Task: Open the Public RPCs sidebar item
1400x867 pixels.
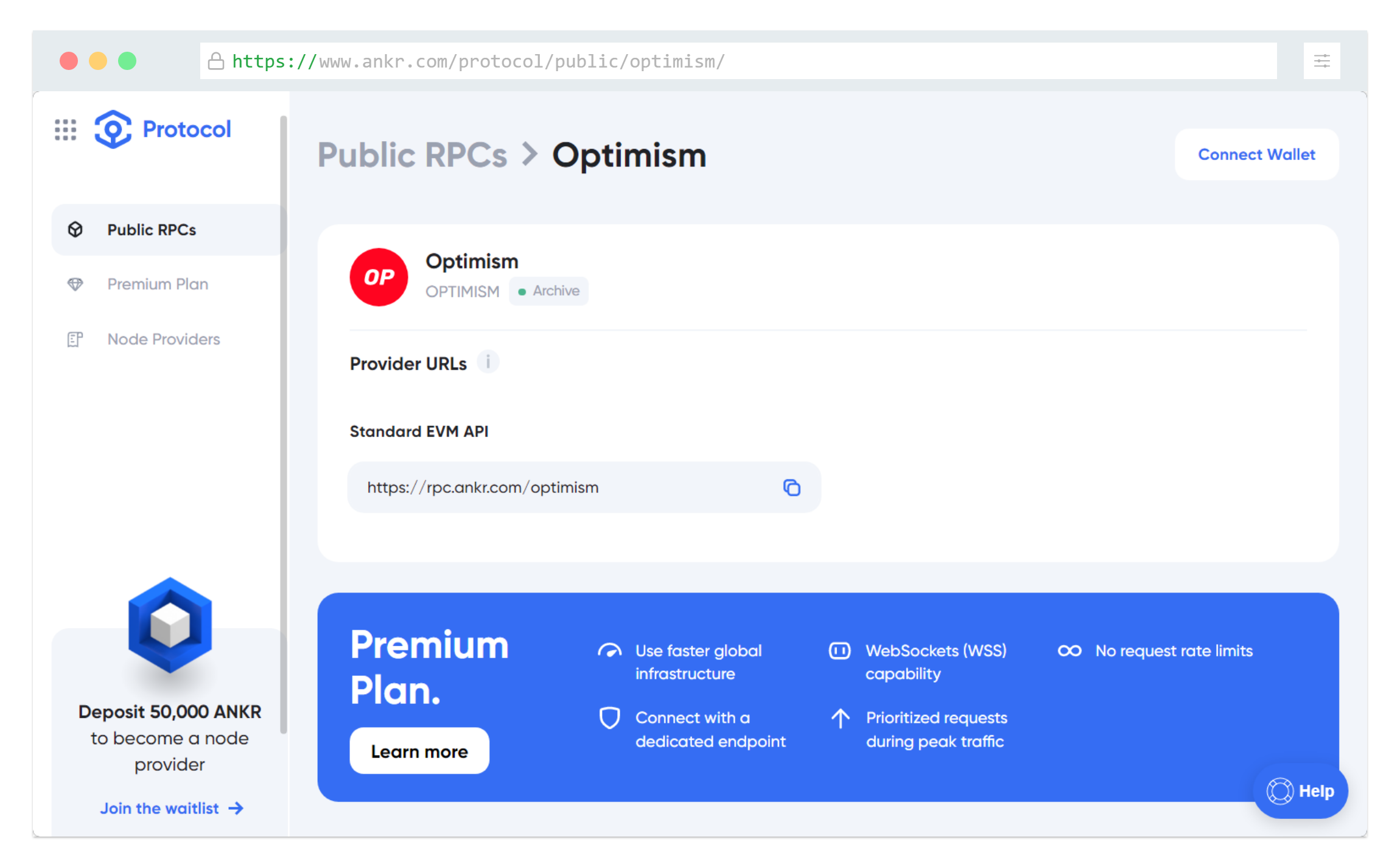Action: tap(152, 230)
